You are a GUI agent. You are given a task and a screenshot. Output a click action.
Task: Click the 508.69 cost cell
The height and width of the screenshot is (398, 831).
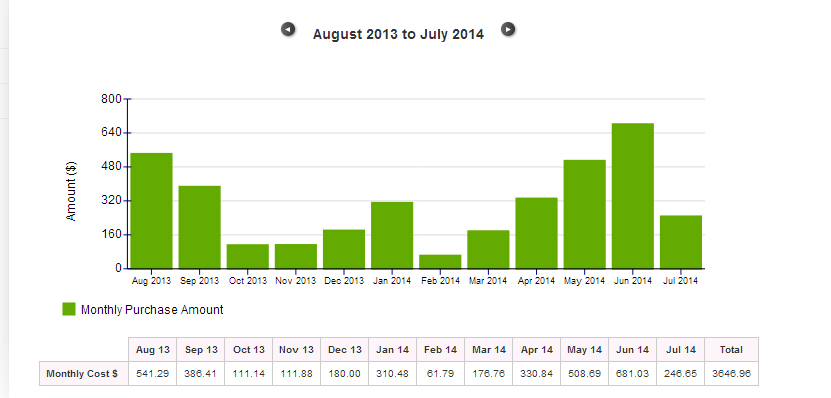coord(585,374)
